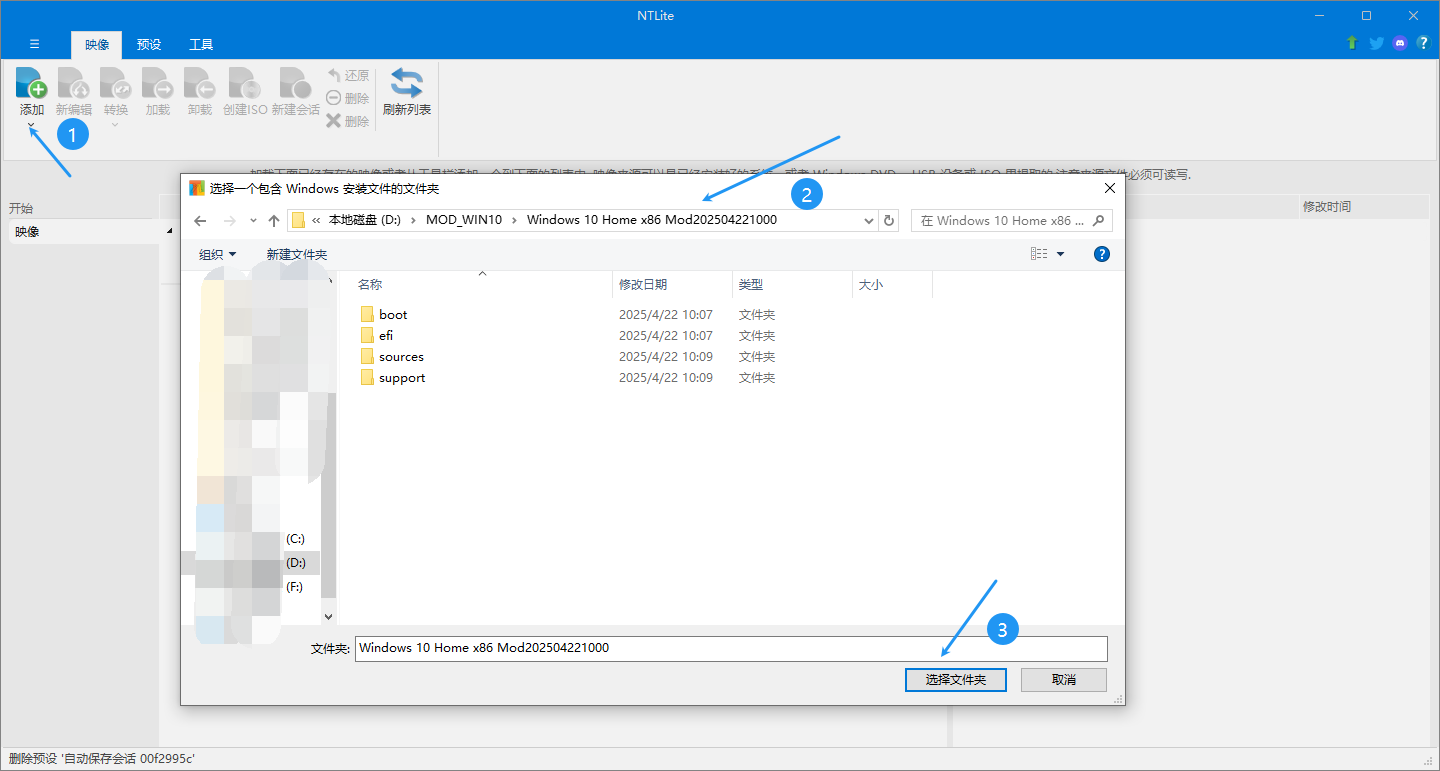Open the Twitter icon link
Screen dimensions: 1440x771
(1376, 43)
